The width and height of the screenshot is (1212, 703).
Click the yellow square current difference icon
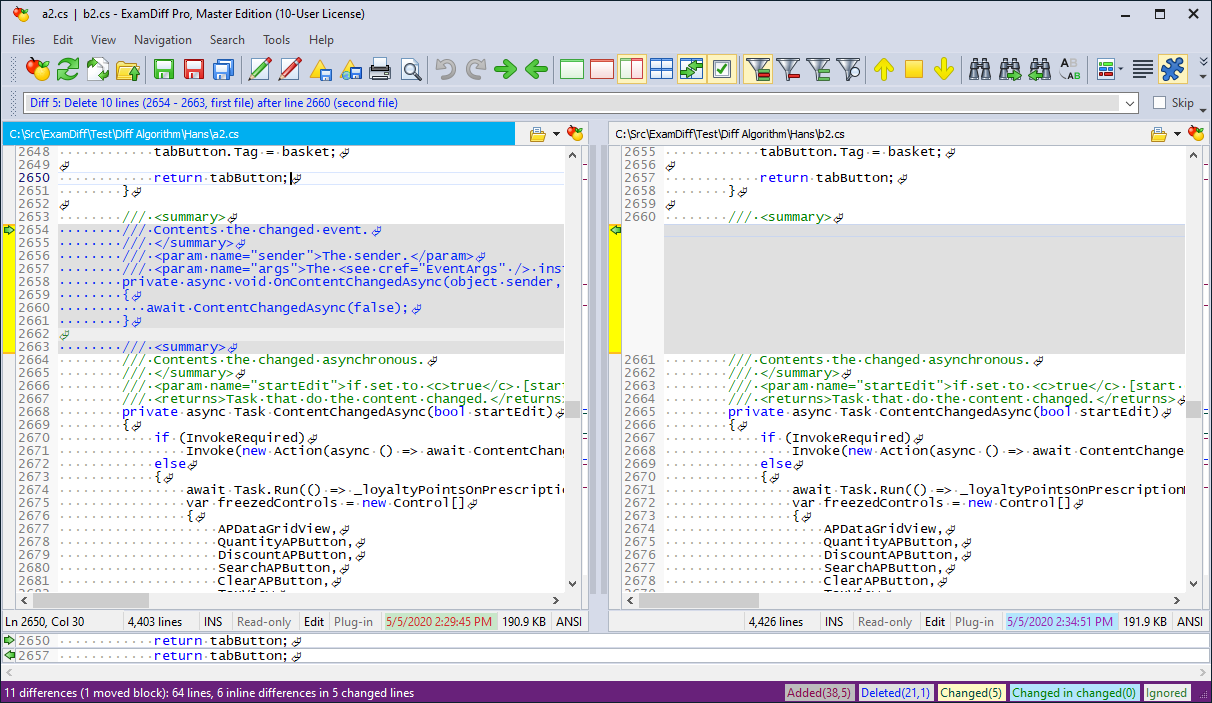[914, 69]
